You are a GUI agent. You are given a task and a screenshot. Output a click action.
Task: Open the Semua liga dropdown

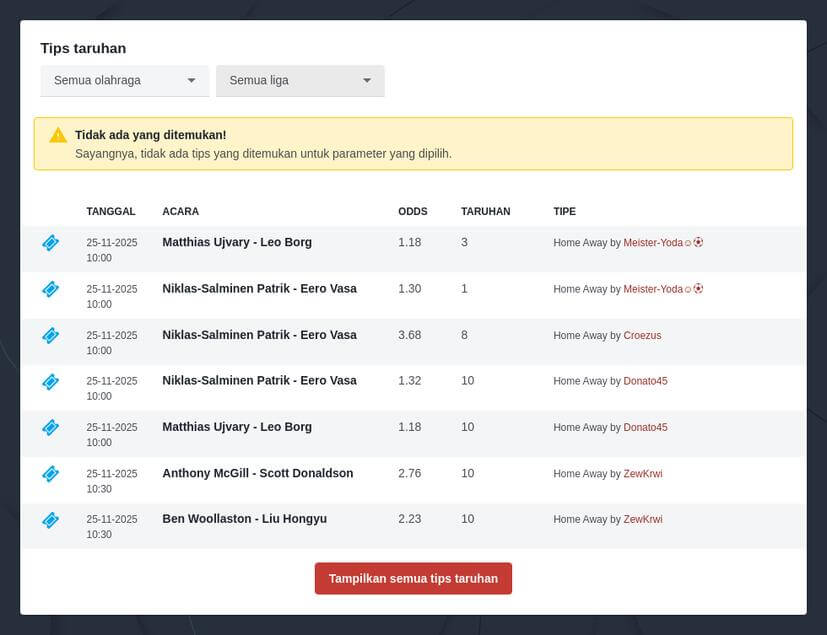pyautogui.click(x=300, y=80)
